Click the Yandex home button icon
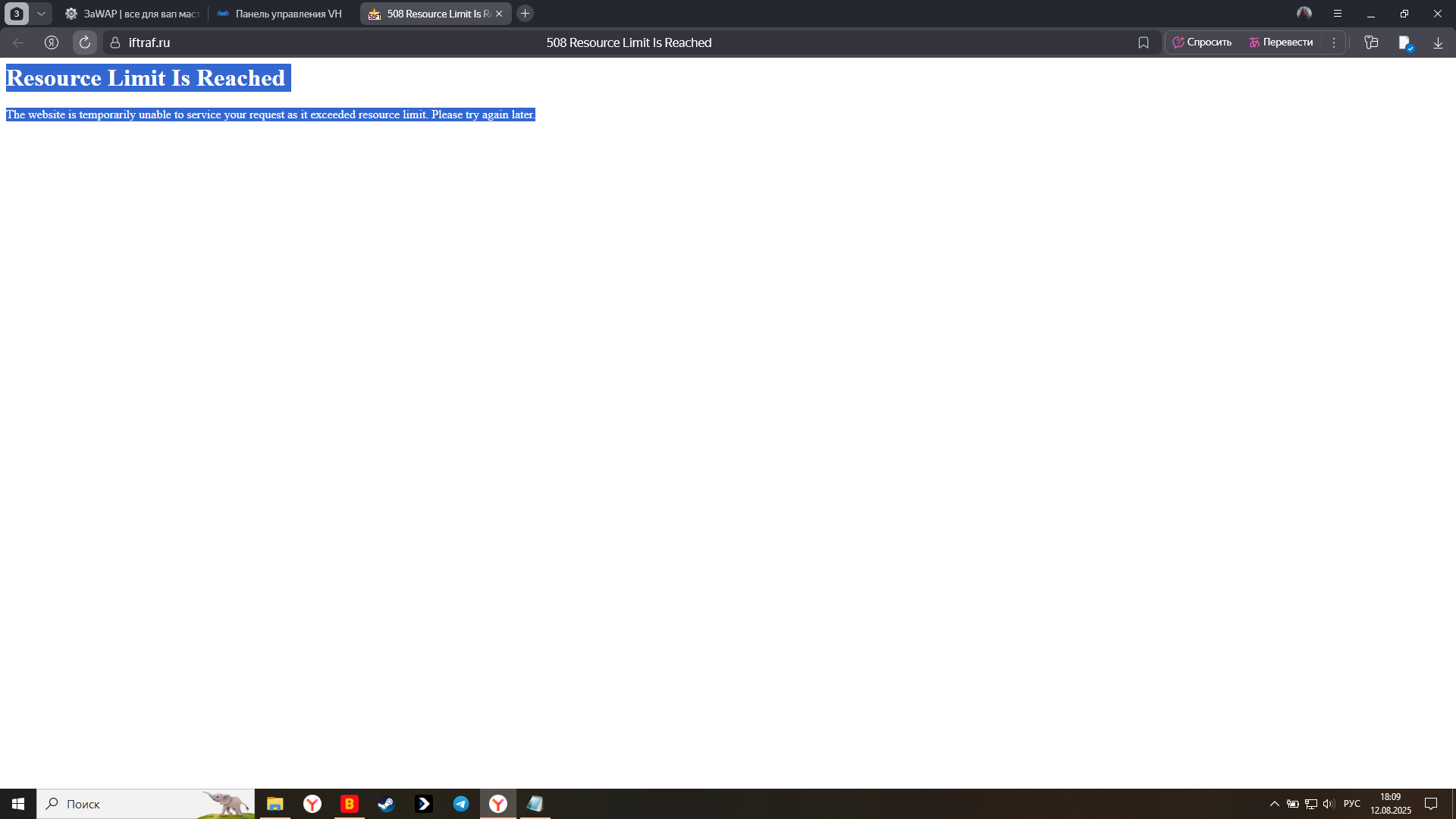 (52, 42)
